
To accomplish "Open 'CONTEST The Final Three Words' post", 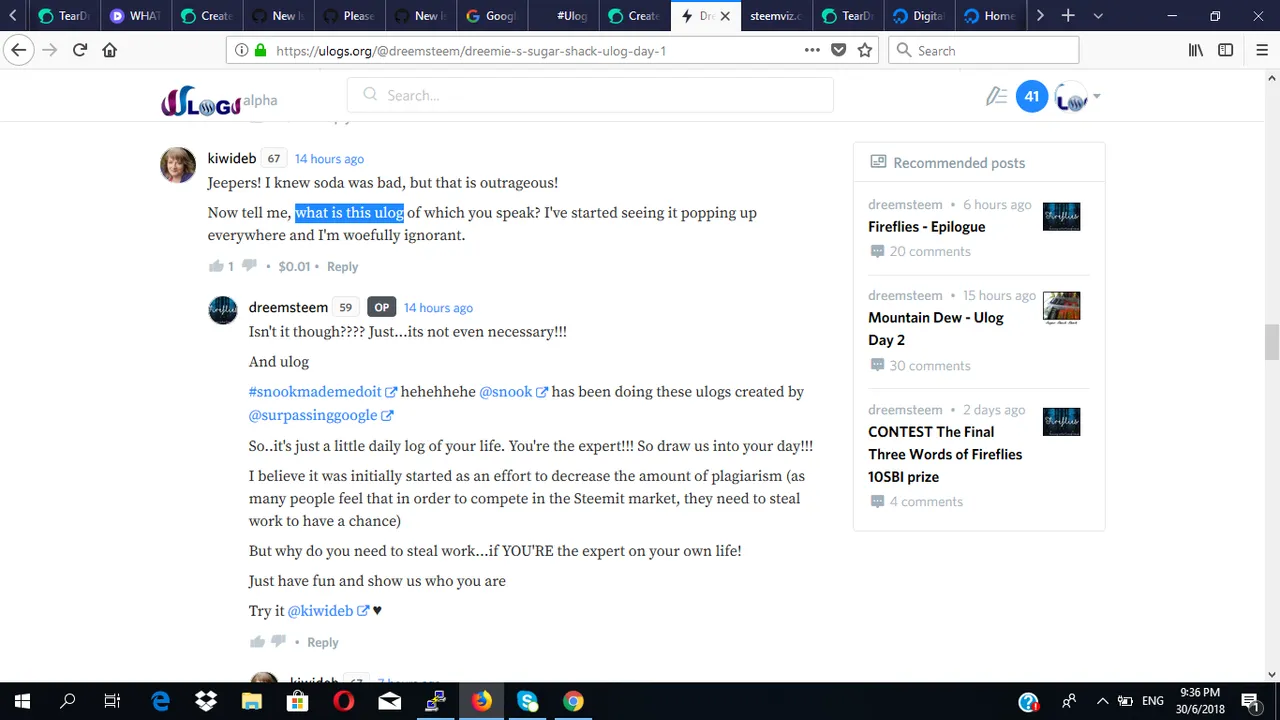I will pyautogui.click(x=945, y=454).
